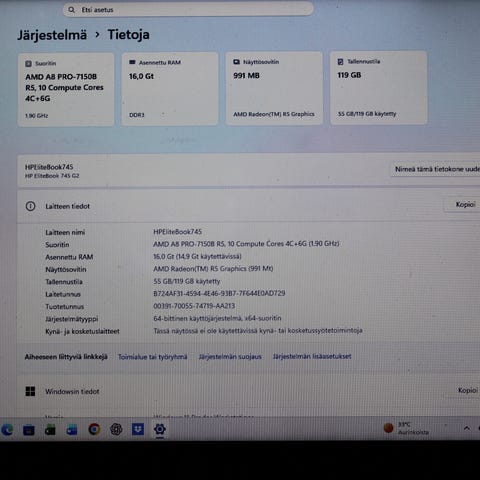Screen dimensions: 480x480
Task: Open the Näyttösovitin graphics card tile
Action: [x=274, y=88]
